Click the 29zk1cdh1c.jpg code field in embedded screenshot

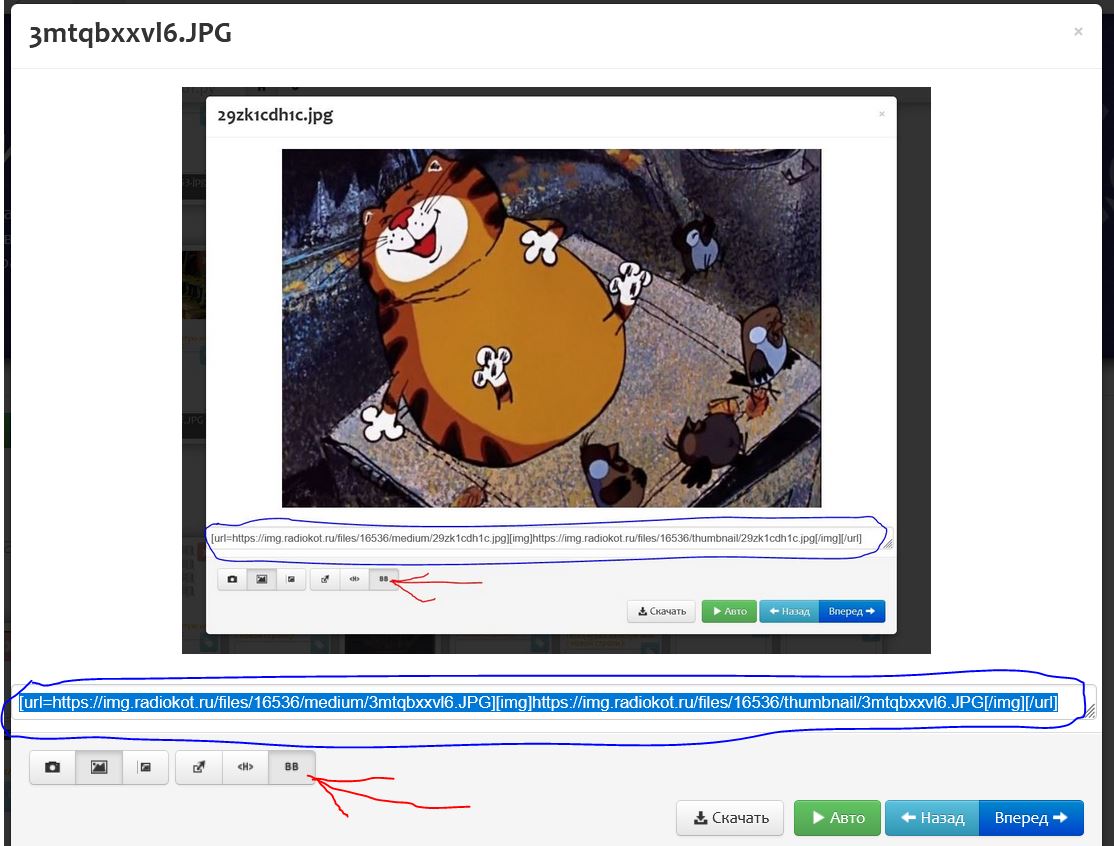(536, 538)
